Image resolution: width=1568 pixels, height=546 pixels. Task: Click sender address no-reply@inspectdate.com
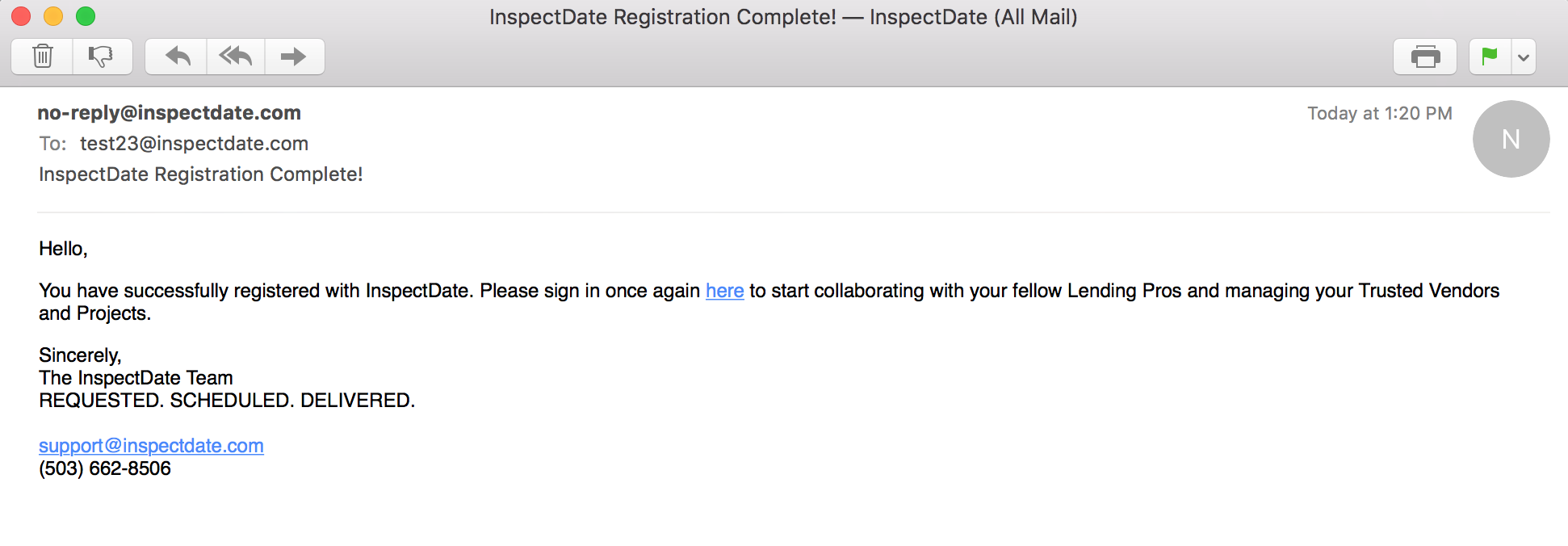point(169,113)
